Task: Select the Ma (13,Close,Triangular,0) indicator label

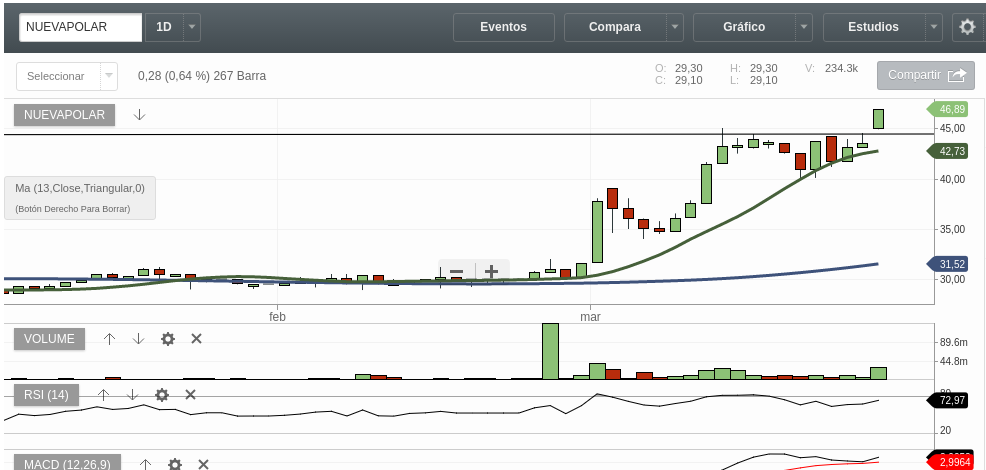Action: tap(80, 188)
